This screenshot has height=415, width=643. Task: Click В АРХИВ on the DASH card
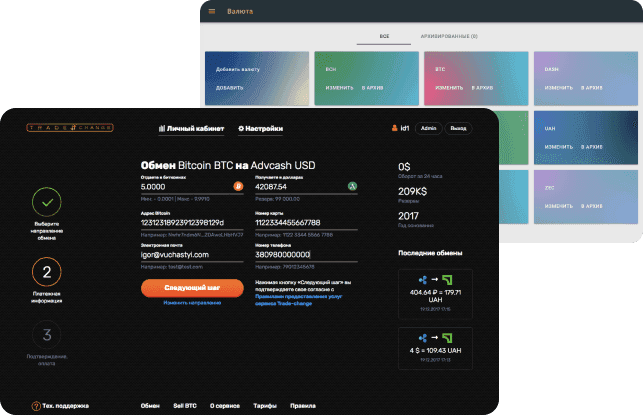pyautogui.click(x=592, y=88)
